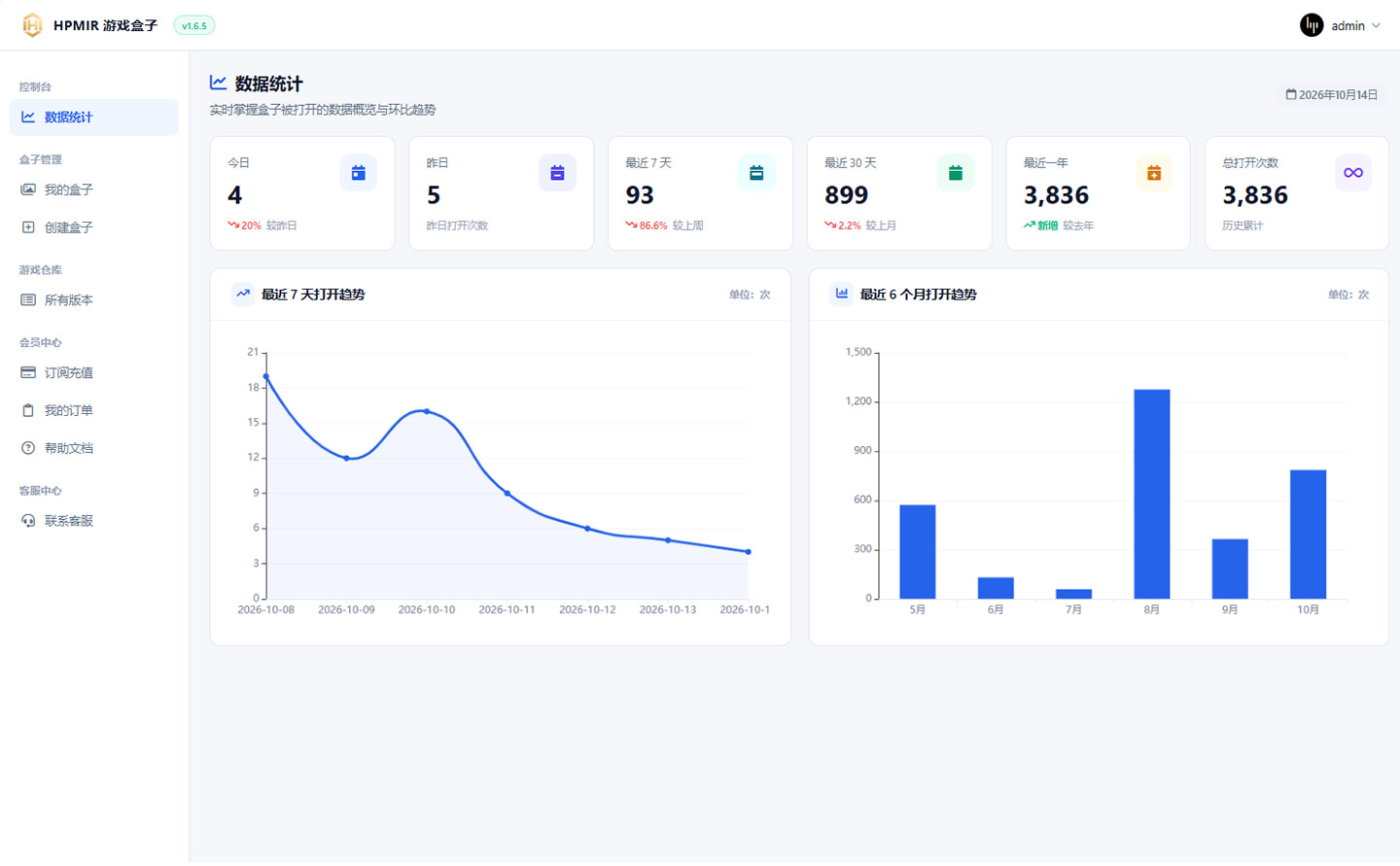
Task: Click the infinity icon on 总打开次数 card
Action: (x=1353, y=173)
